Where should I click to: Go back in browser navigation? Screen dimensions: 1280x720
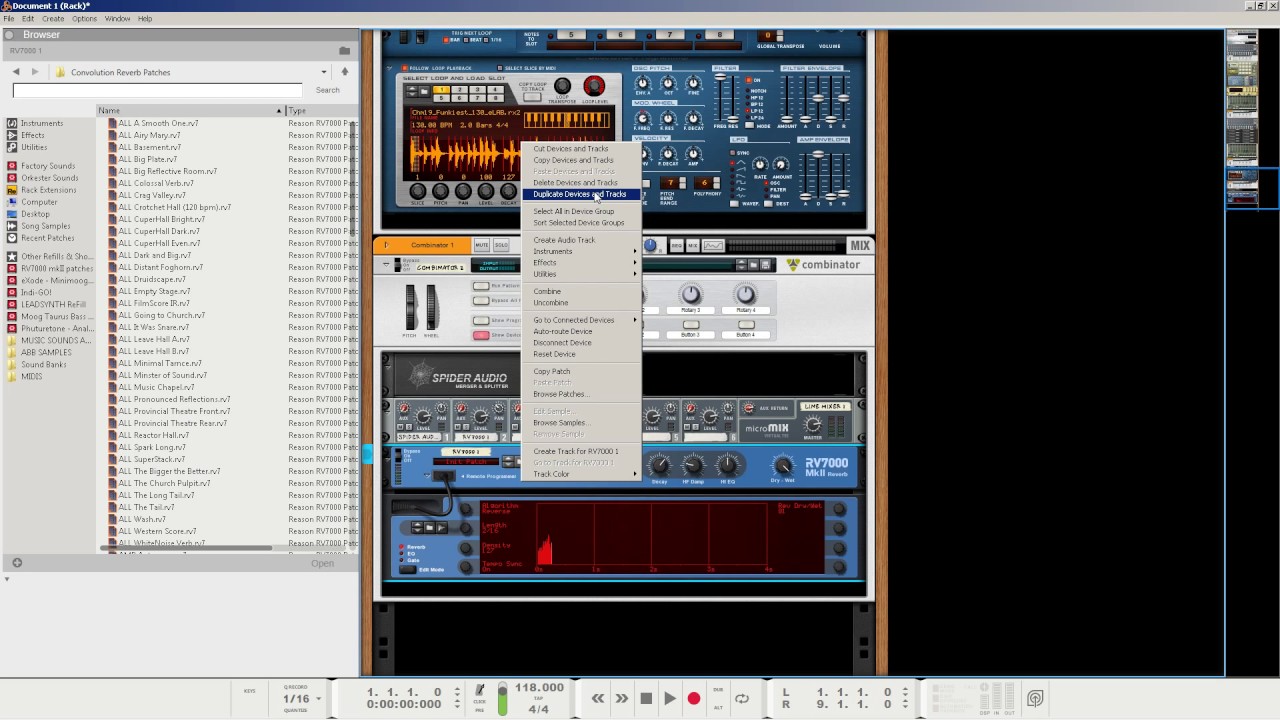[16, 72]
